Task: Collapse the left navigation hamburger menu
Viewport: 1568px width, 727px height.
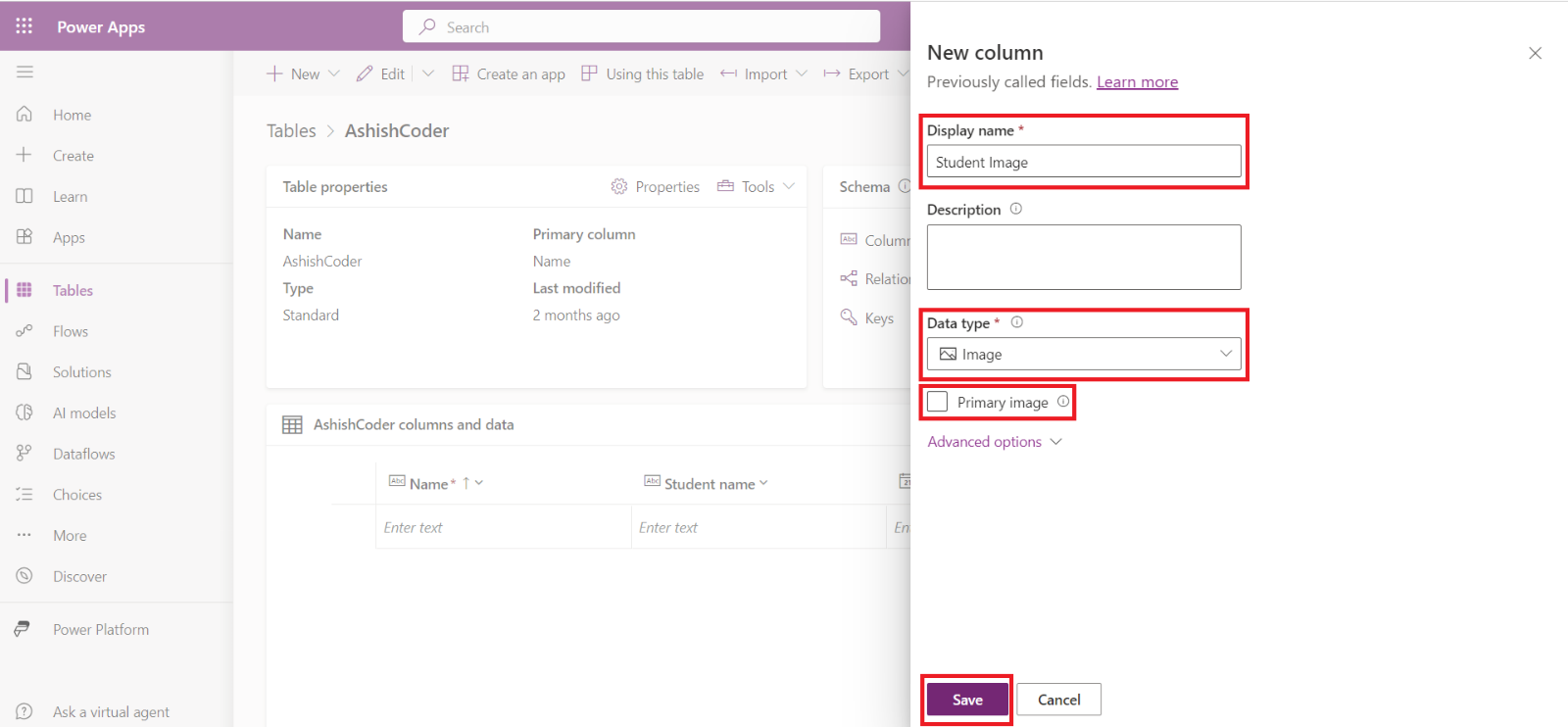Action: [x=24, y=72]
